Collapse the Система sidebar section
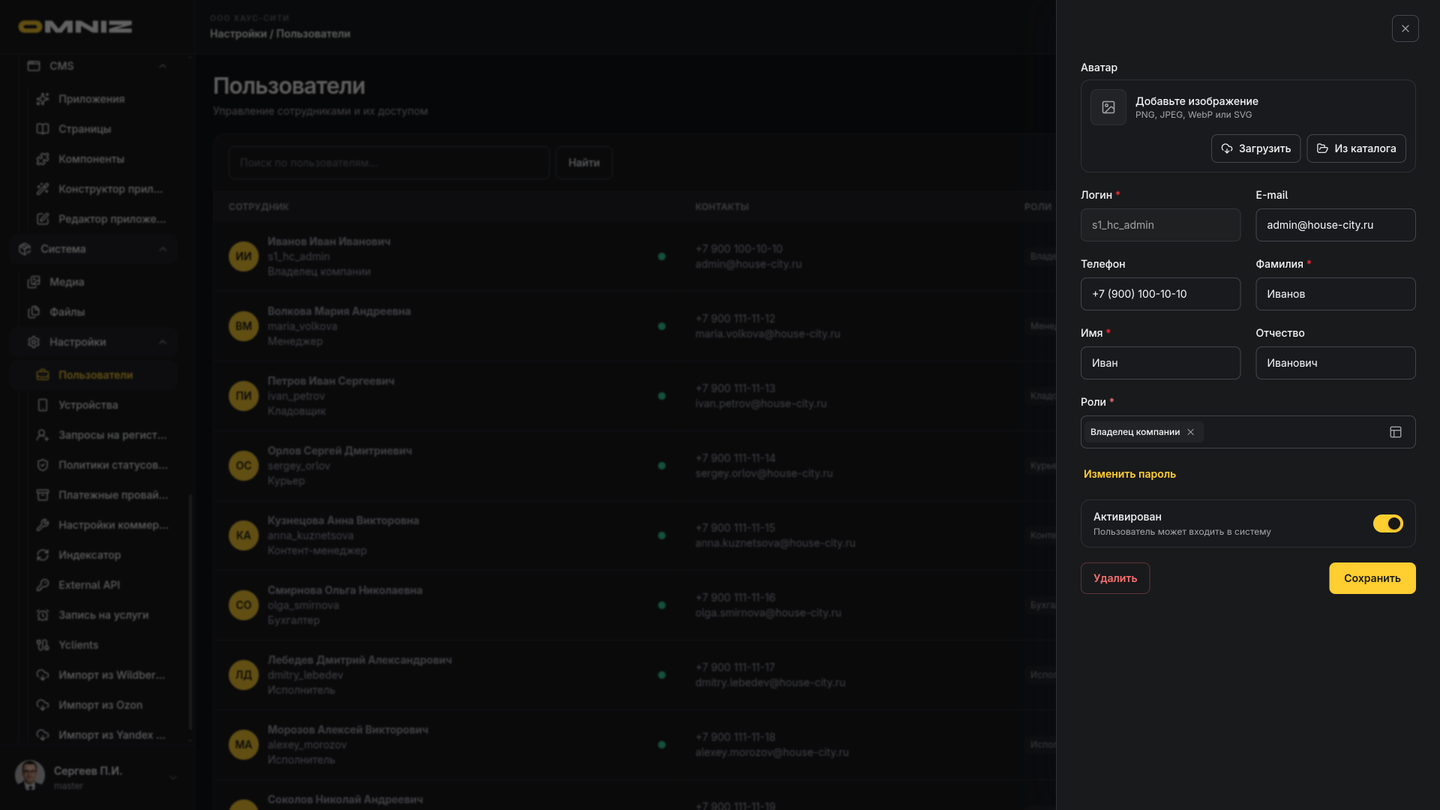The height and width of the screenshot is (810, 1440). click(x=162, y=249)
